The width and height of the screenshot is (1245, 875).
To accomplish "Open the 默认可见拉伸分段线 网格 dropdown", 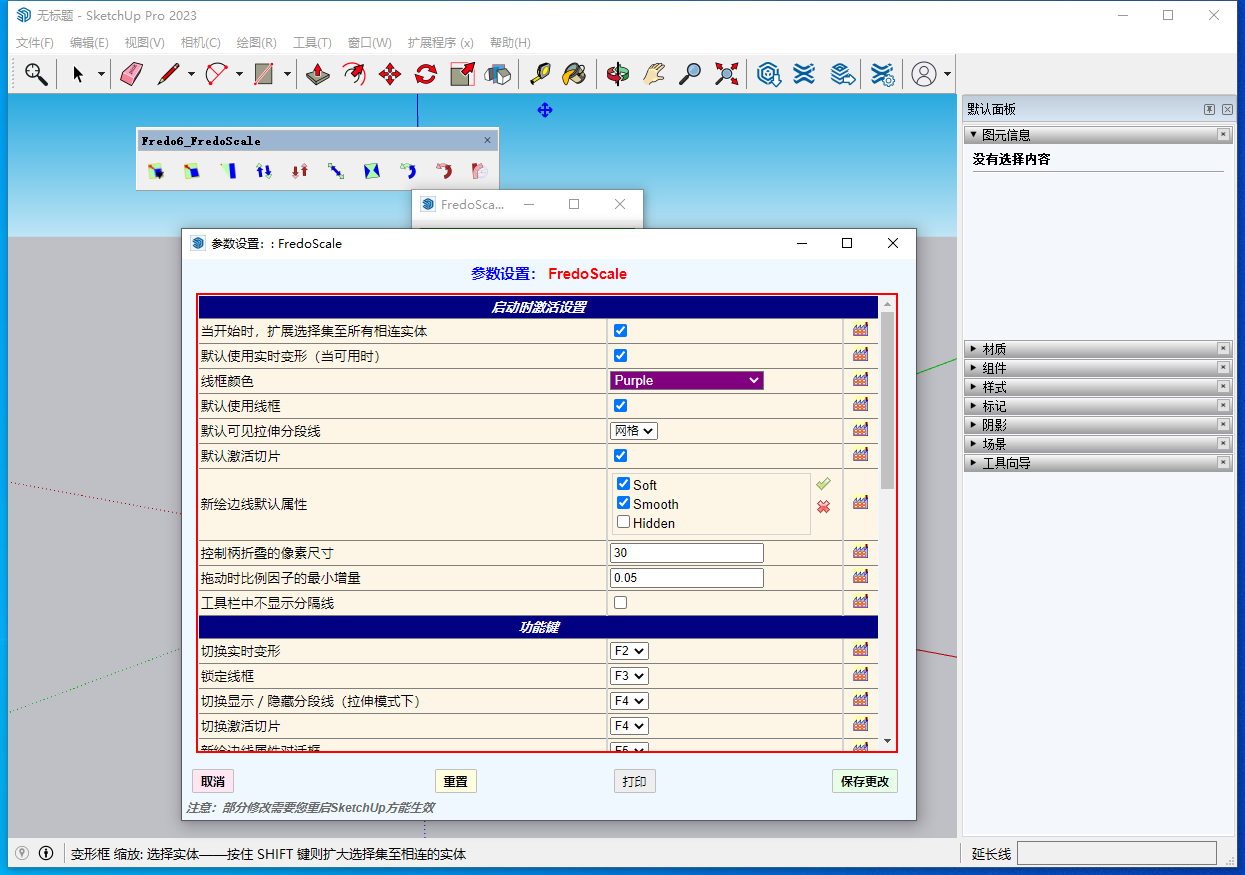I will pyautogui.click(x=634, y=430).
